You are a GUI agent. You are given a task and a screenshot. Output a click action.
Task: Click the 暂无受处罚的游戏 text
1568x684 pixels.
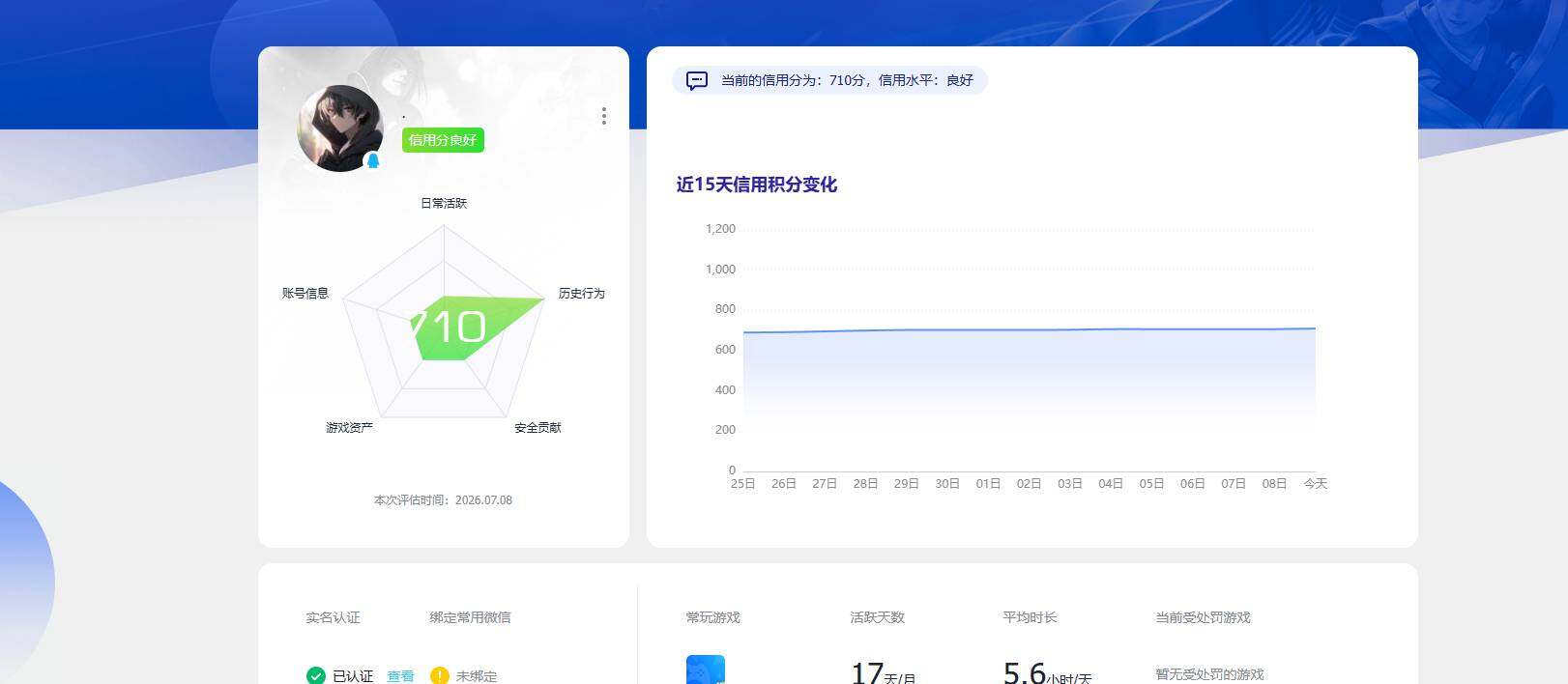[1209, 674]
